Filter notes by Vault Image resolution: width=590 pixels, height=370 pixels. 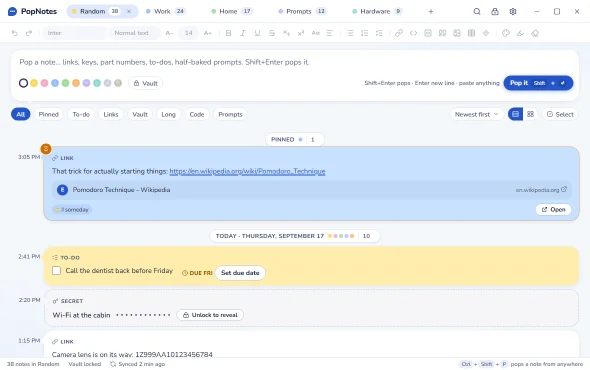tap(140, 114)
